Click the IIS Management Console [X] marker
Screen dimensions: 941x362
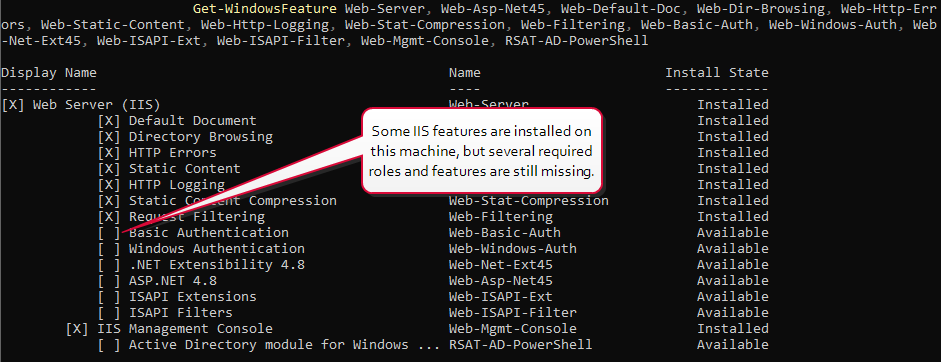click(77, 329)
